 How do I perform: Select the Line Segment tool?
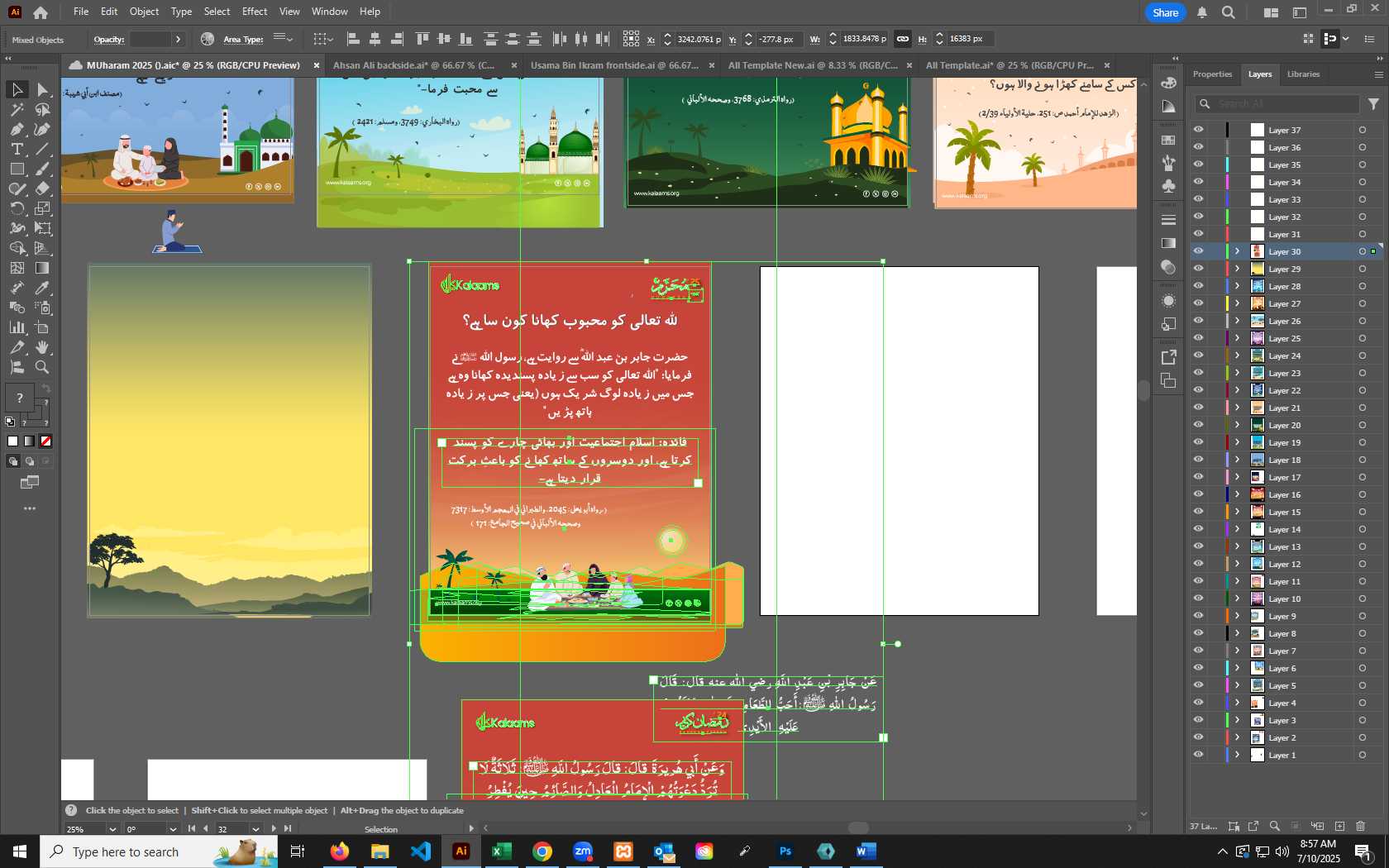tap(43, 149)
